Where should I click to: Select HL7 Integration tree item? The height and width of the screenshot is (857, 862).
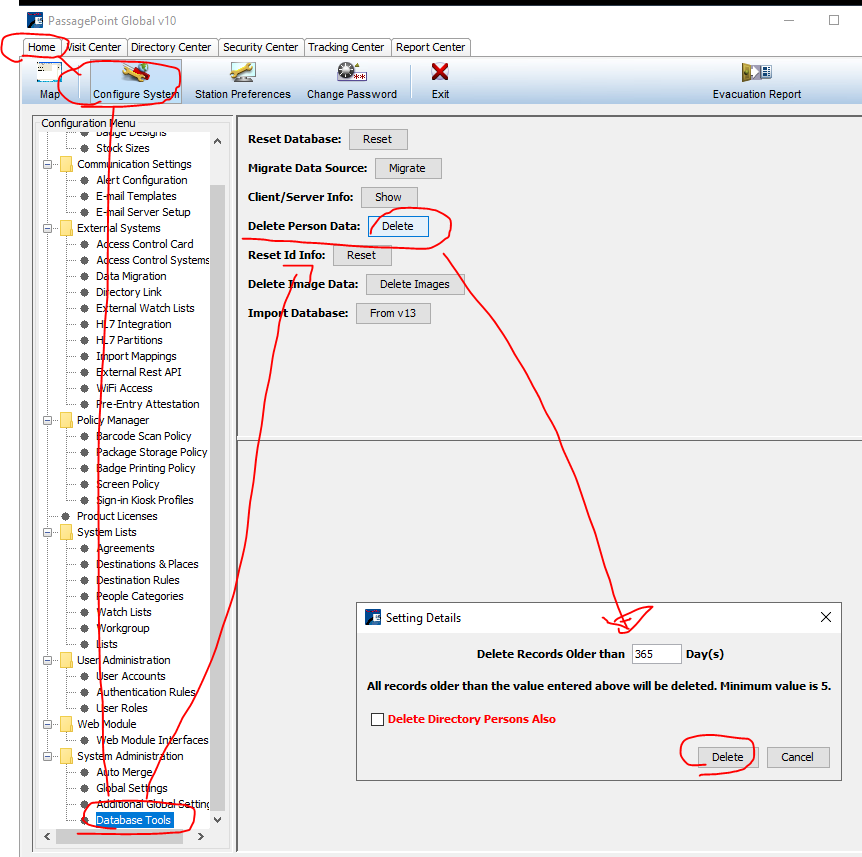coord(134,324)
